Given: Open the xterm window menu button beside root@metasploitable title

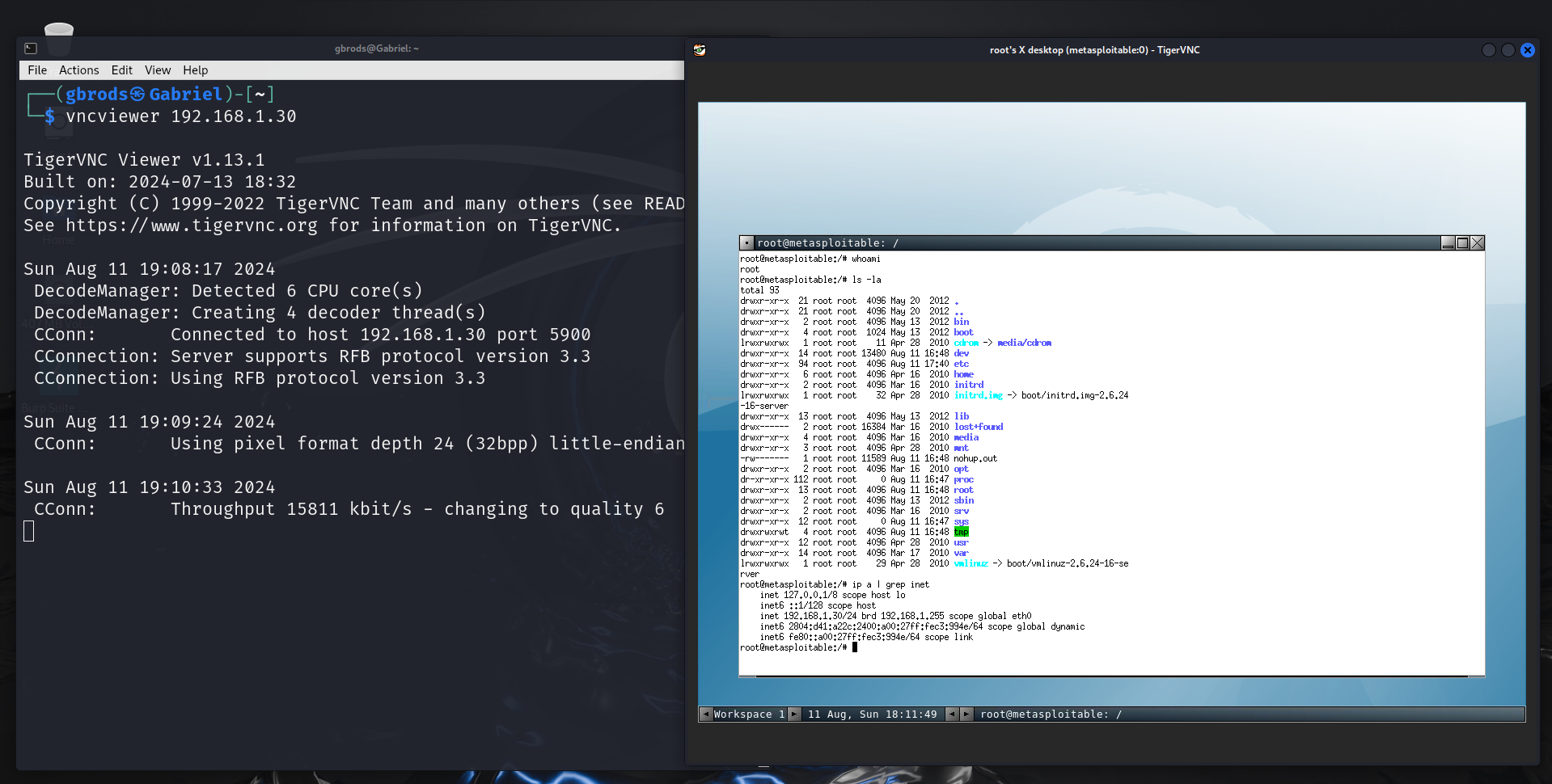Looking at the screenshot, I should pyautogui.click(x=747, y=243).
